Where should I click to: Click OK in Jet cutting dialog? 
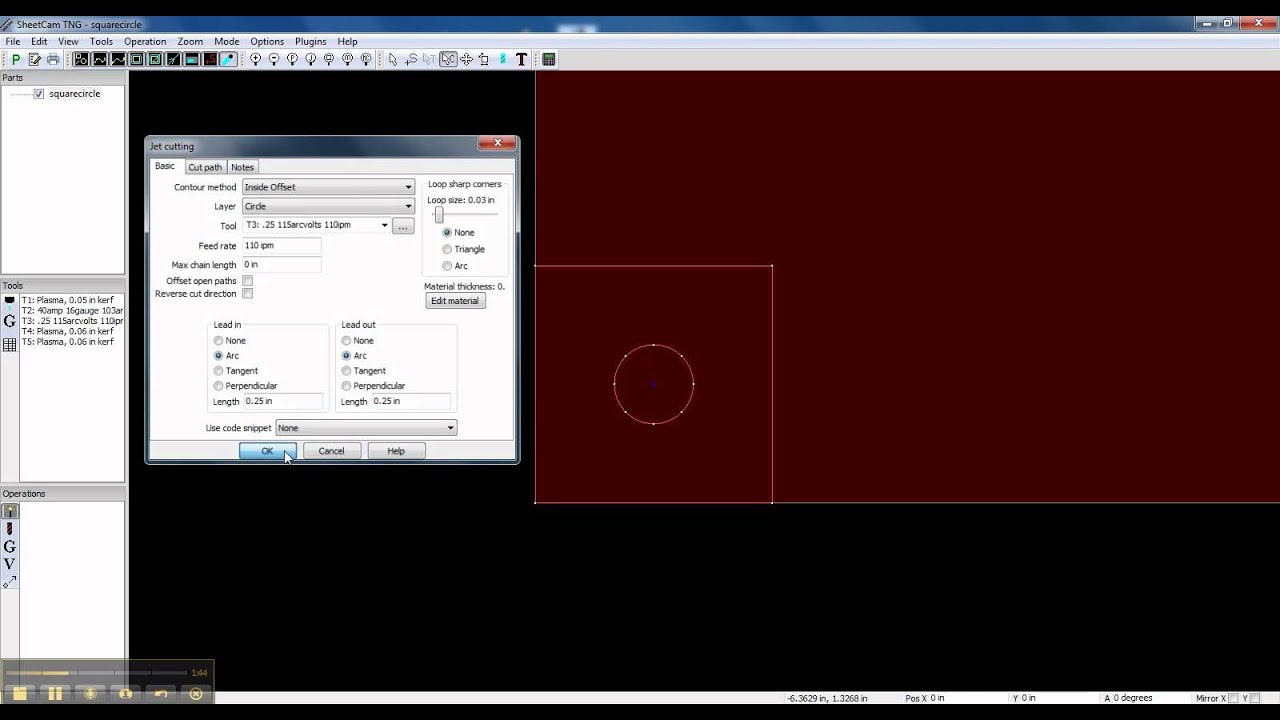(x=267, y=451)
